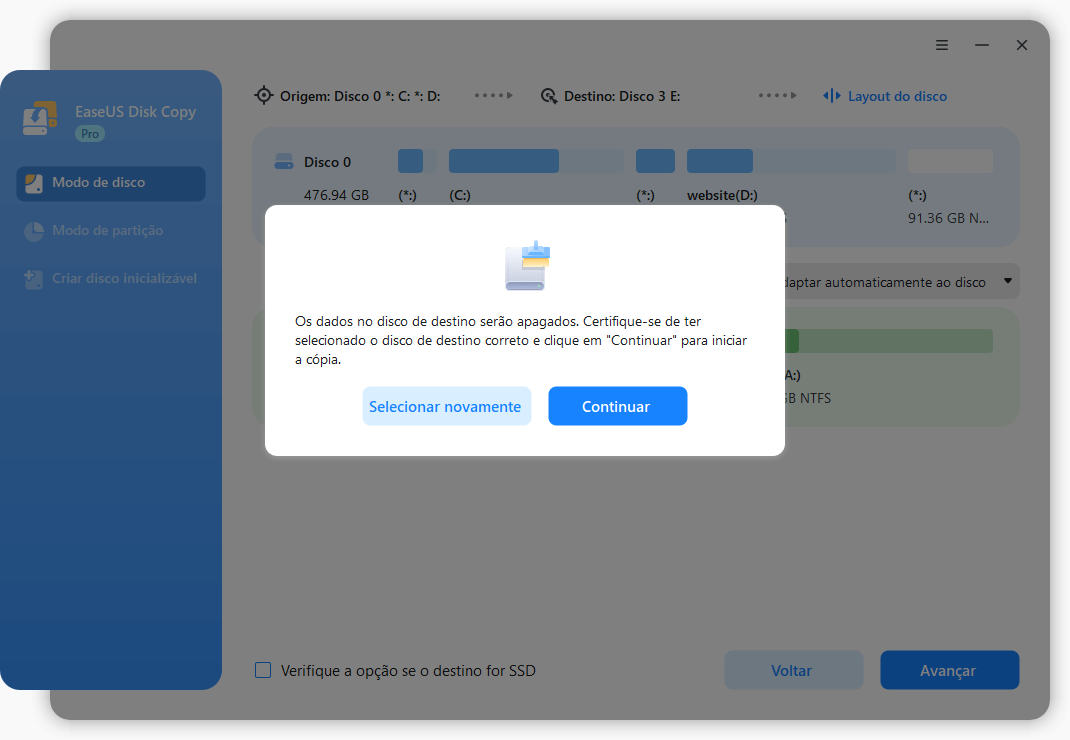The width and height of the screenshot is (1070, 740).
Task: Expand the arrows after Origem: Disco 0
Action: point(493,95)
